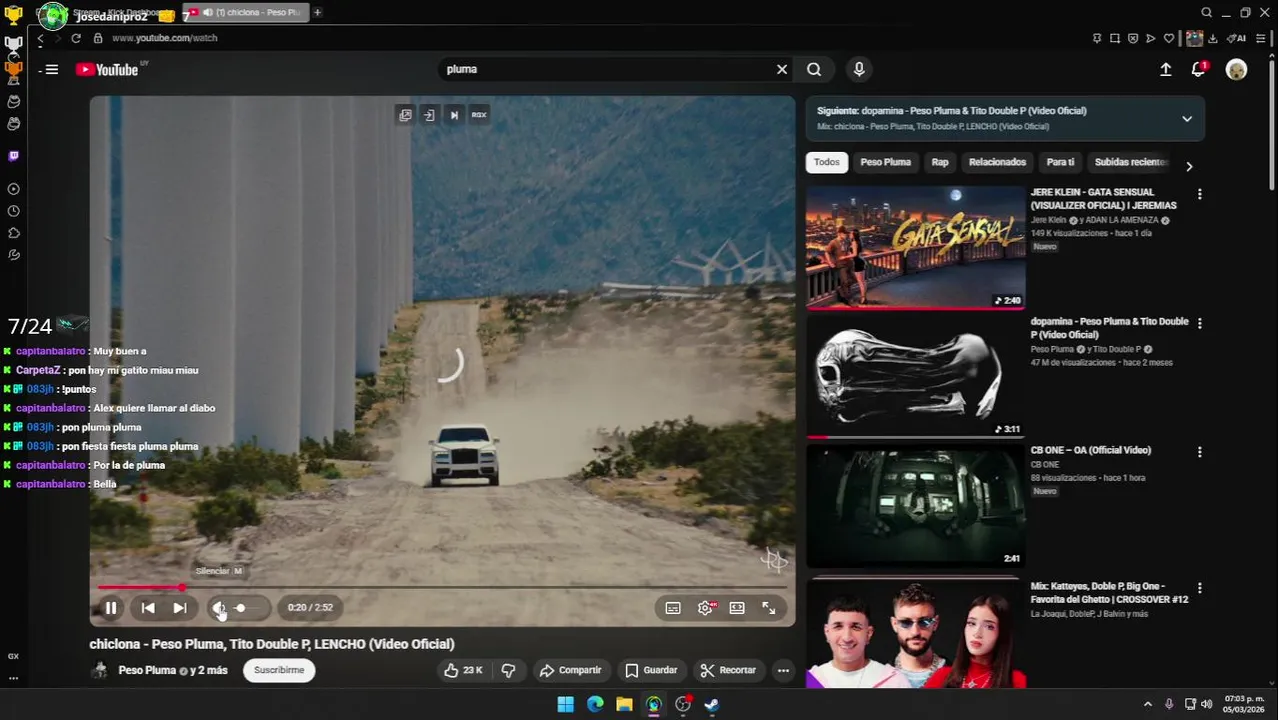Open Mix Katteyes Favorita del Ghetto title
The width and height of the screenshot is (1278, 720).
[1109, 593]
